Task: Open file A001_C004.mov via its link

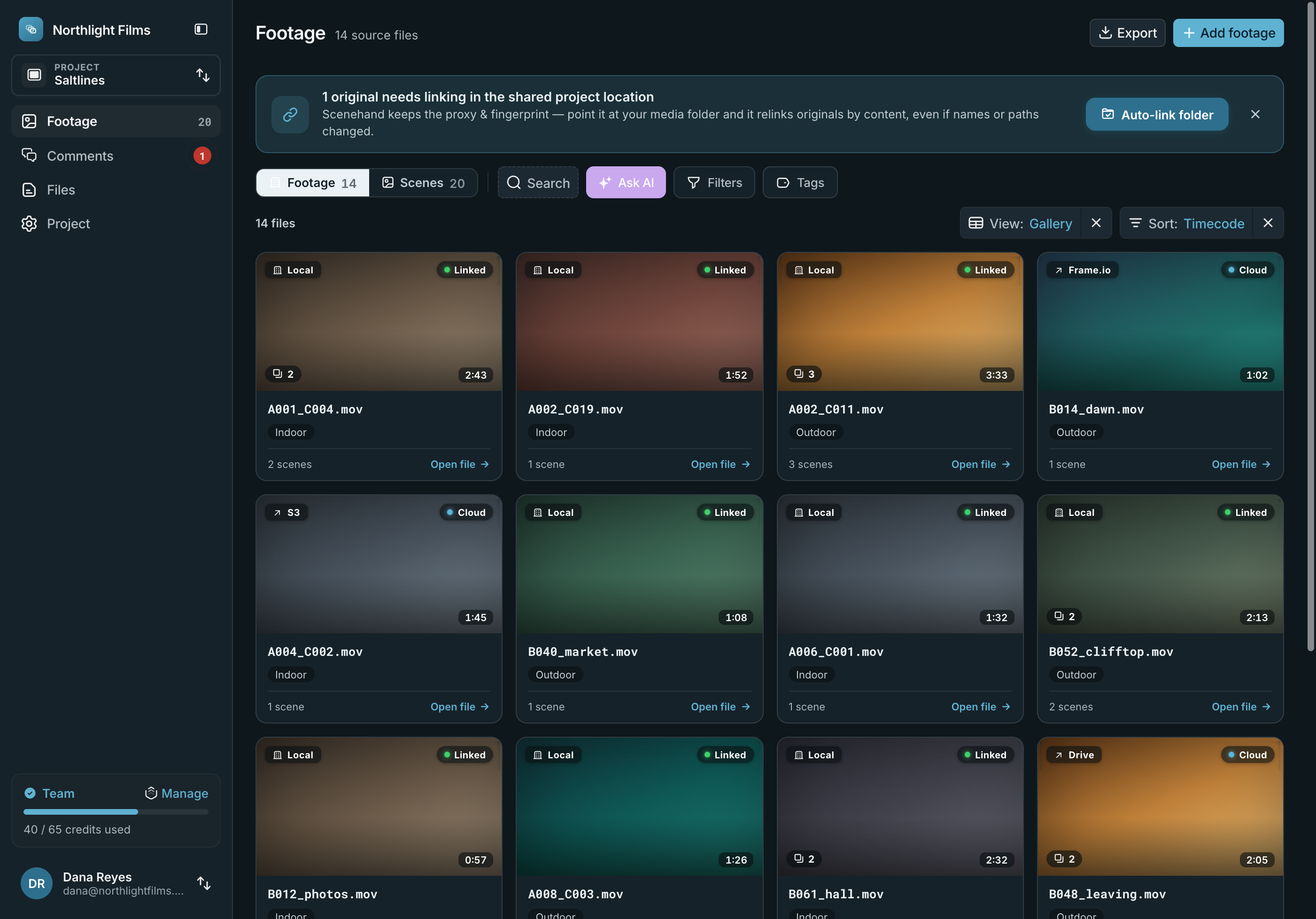Action: pos(460,464)
